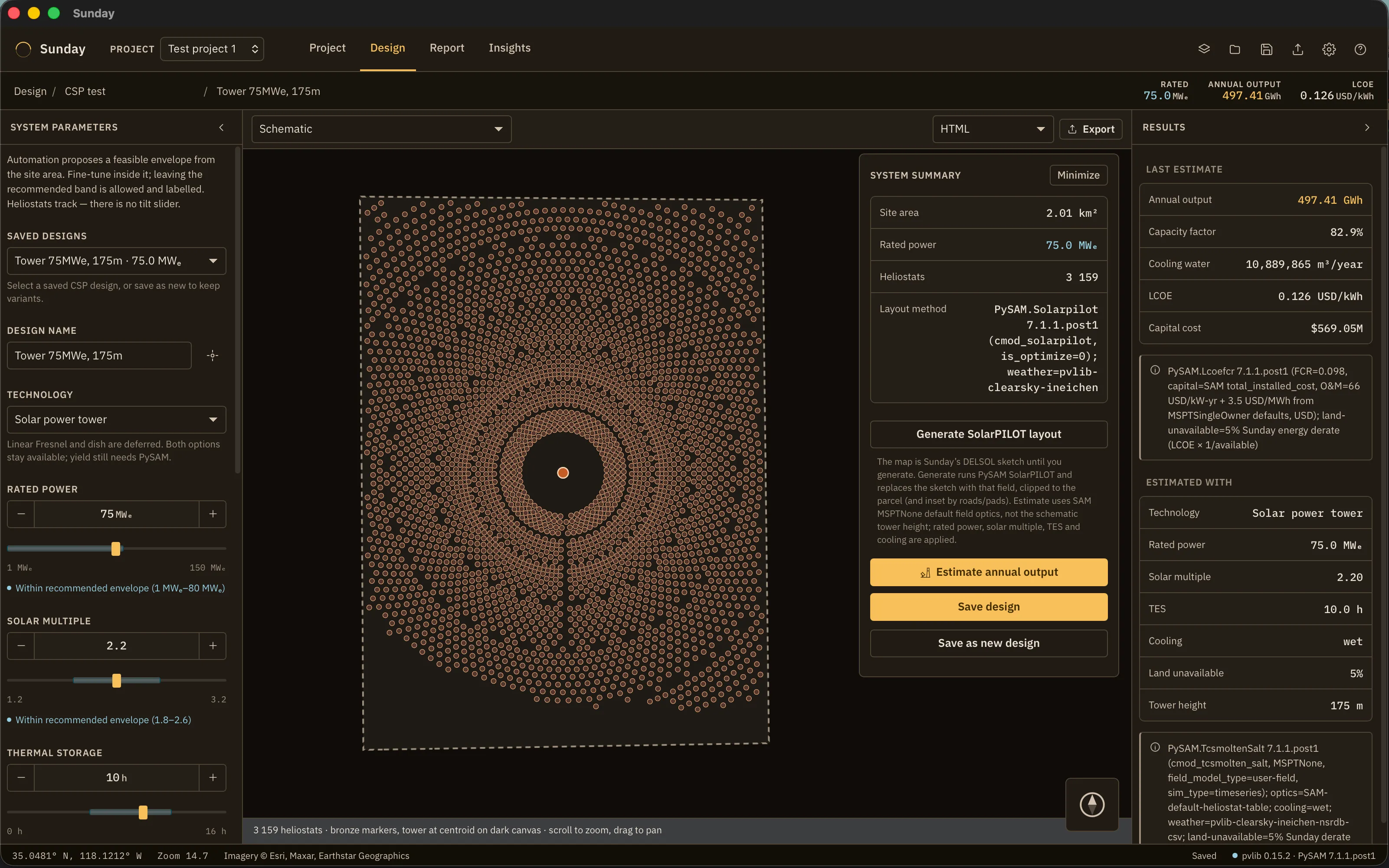1389x868 pixels.
Task: Click the compass north control on map
Action: tap(1091, 804)
